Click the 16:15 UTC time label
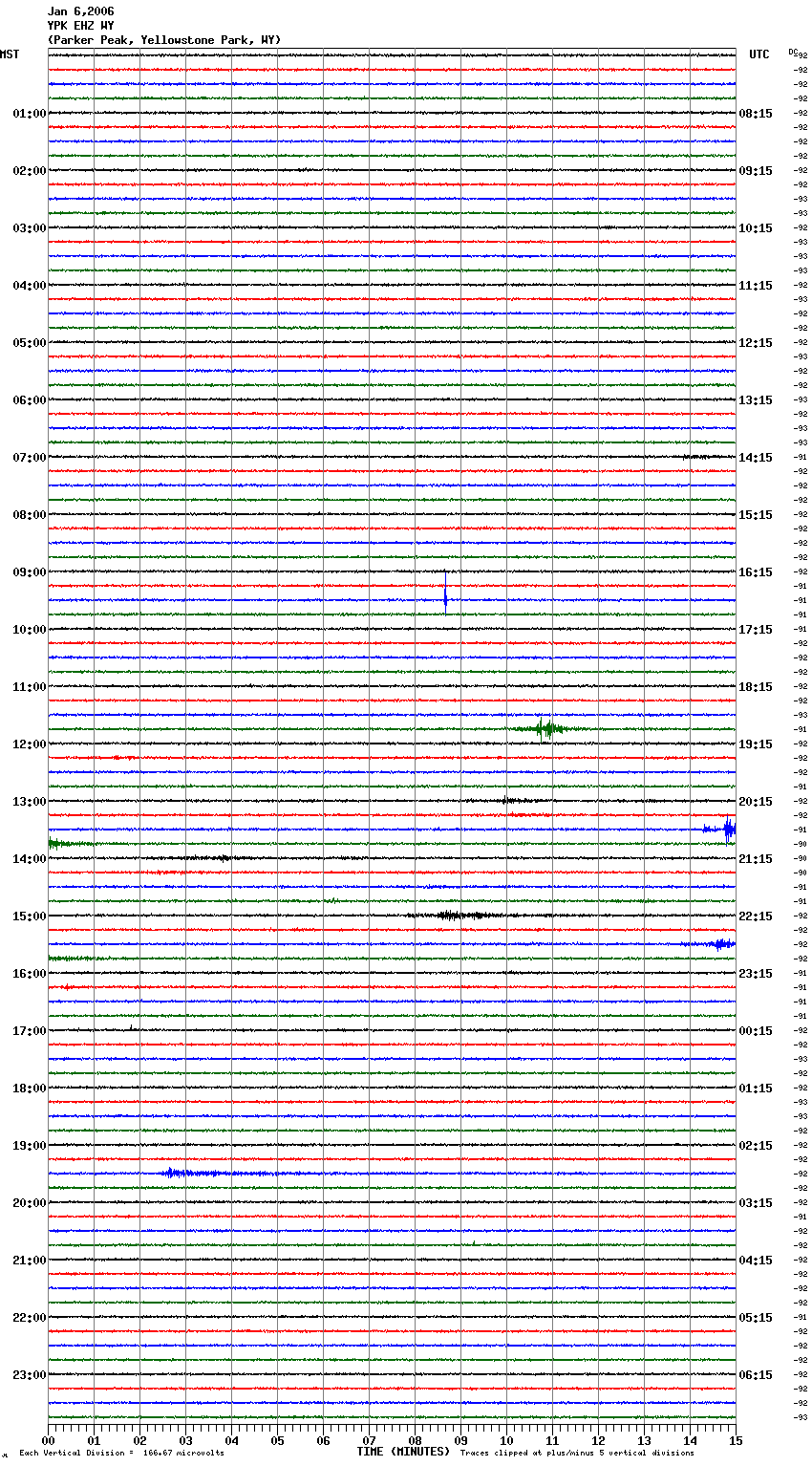Image resolution: width=812 pixels, height=1466 pixels. pyautogui.click(x=756, y=572)
